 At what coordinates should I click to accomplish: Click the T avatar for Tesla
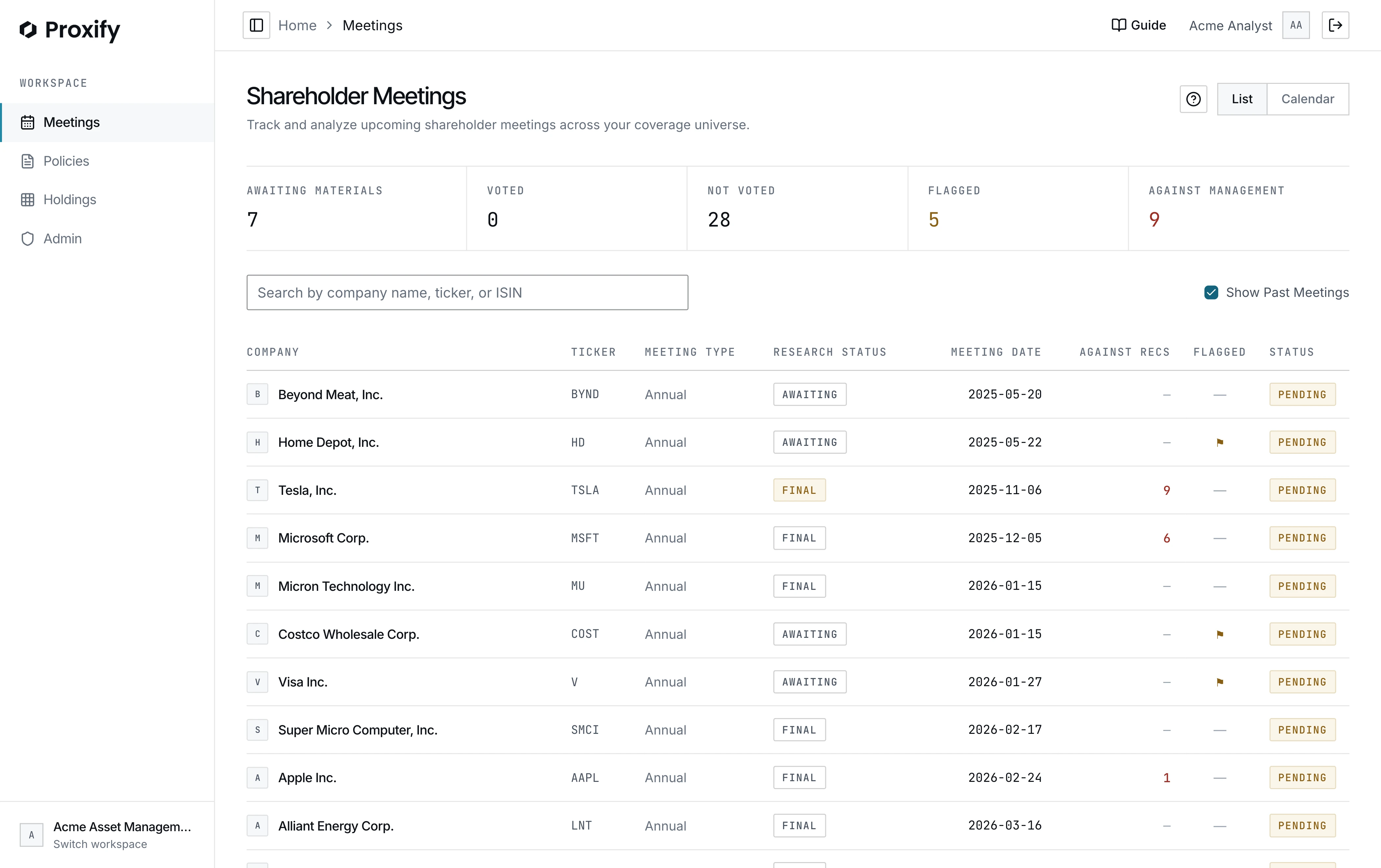(257, 490)
